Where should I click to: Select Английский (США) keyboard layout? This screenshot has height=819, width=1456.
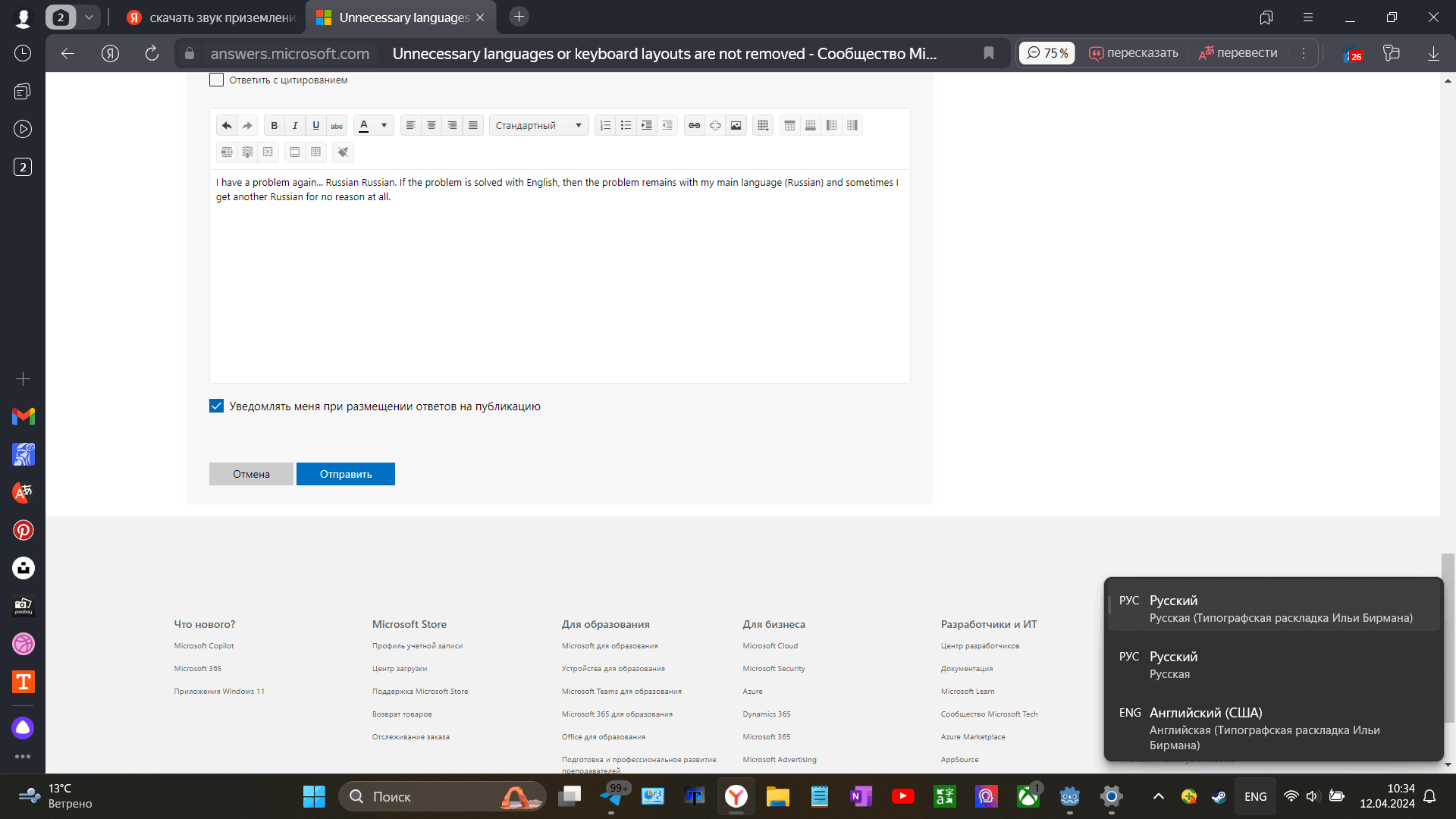pos(1273,728)
